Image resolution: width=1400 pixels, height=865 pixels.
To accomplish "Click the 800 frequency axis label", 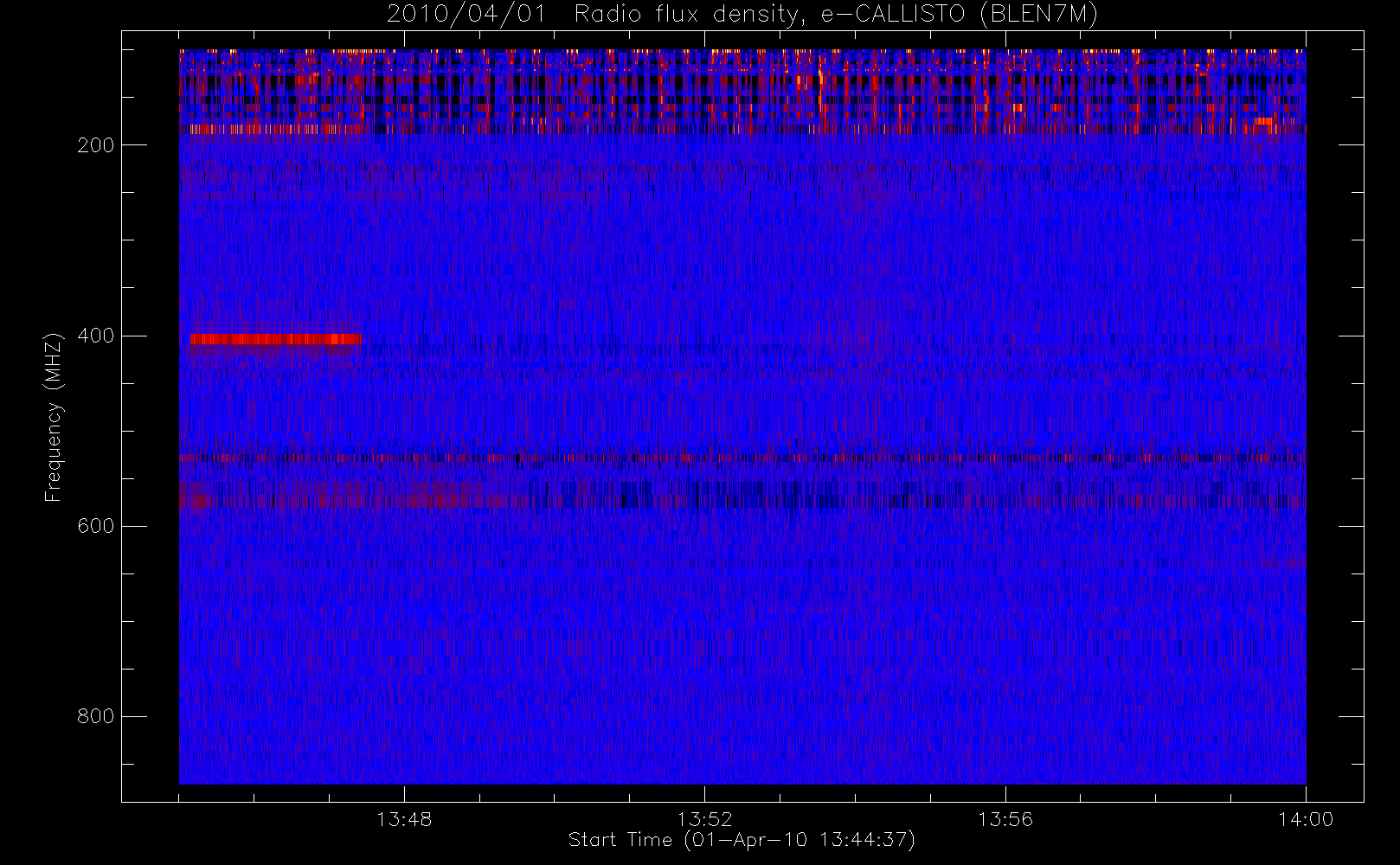I will point(95,716).
